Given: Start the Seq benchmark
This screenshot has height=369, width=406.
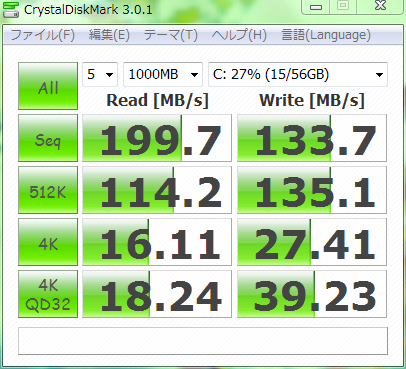Looking at the screenshot, I should pos(48,138).
